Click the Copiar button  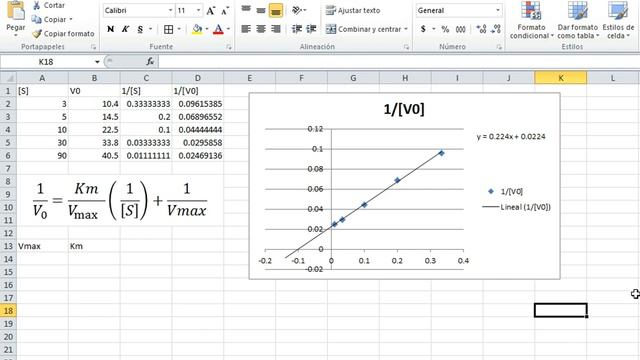49,20
